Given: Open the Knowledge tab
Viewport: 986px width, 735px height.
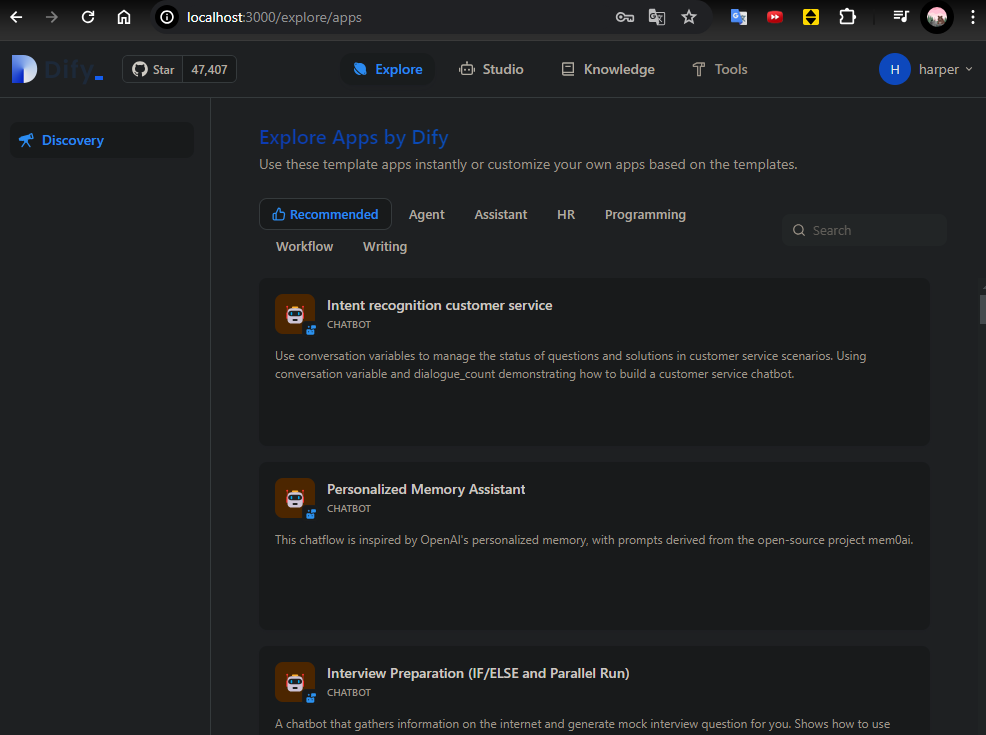Looking at the screenshot, I should [608, 69].
